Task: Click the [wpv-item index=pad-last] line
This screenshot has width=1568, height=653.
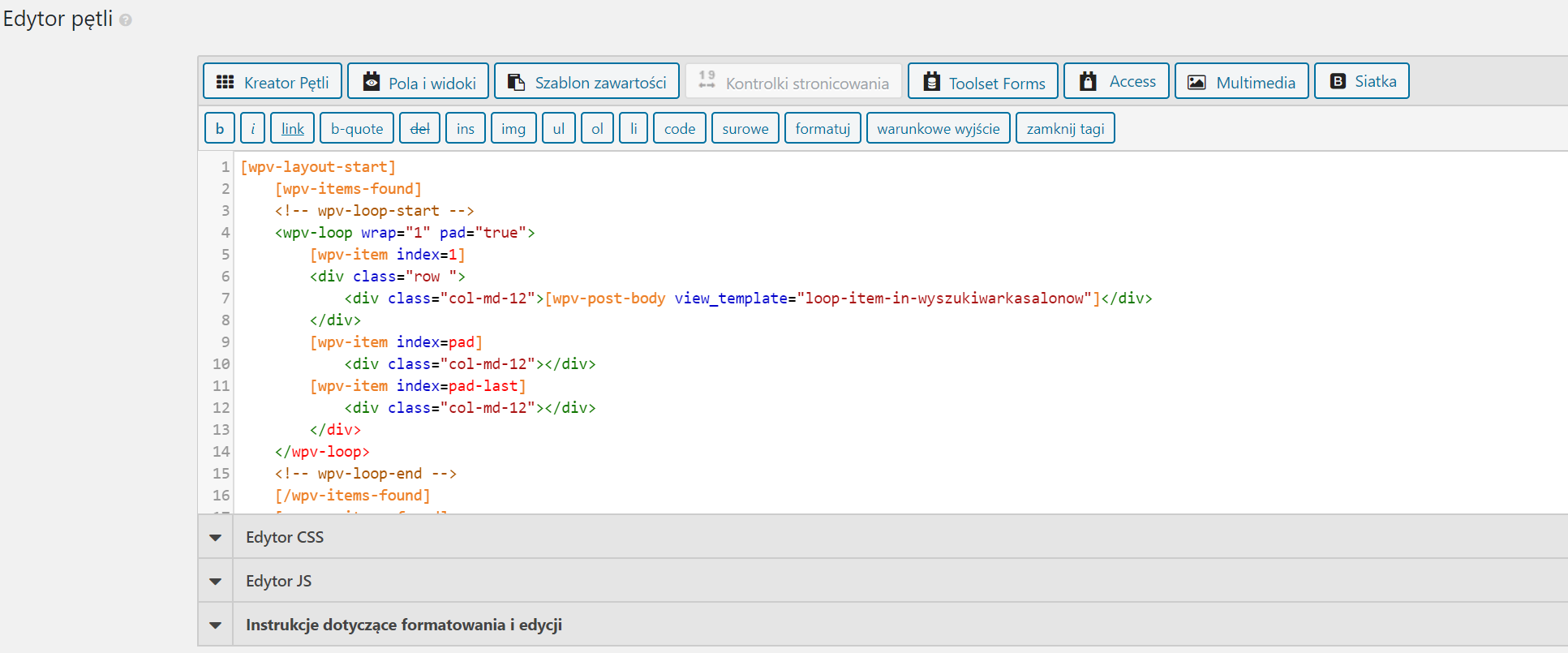Action: coord(419,386)
